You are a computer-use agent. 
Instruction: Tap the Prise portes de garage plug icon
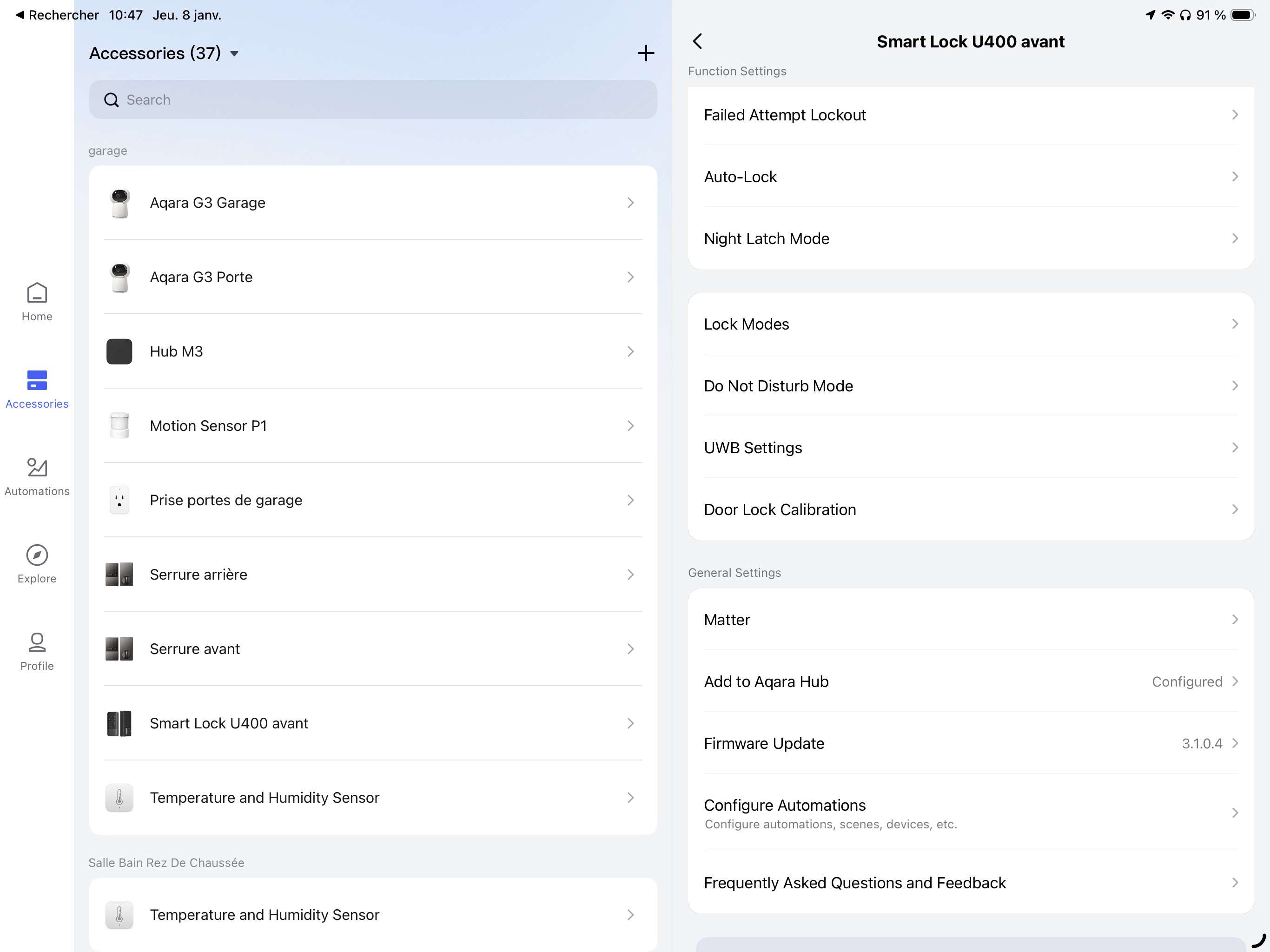coord(119,500)
